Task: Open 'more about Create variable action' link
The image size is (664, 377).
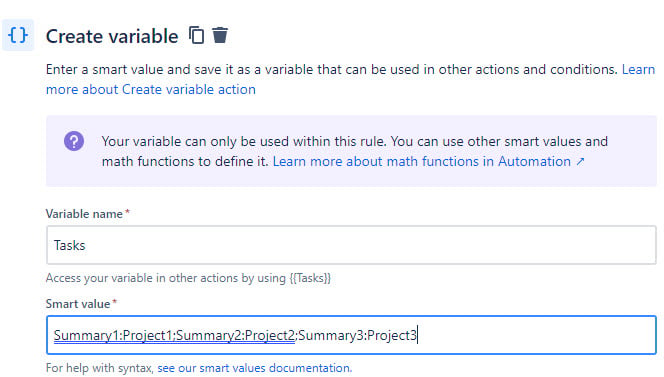Action: pyautogui.click(x=151, y=89)
